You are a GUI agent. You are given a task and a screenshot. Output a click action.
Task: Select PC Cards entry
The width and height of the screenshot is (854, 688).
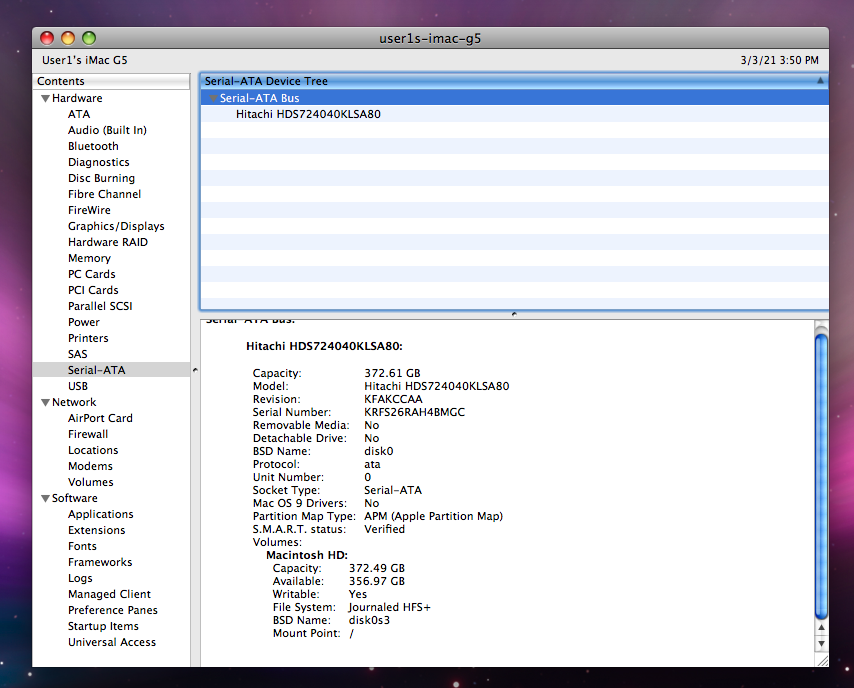pos(92,274)
